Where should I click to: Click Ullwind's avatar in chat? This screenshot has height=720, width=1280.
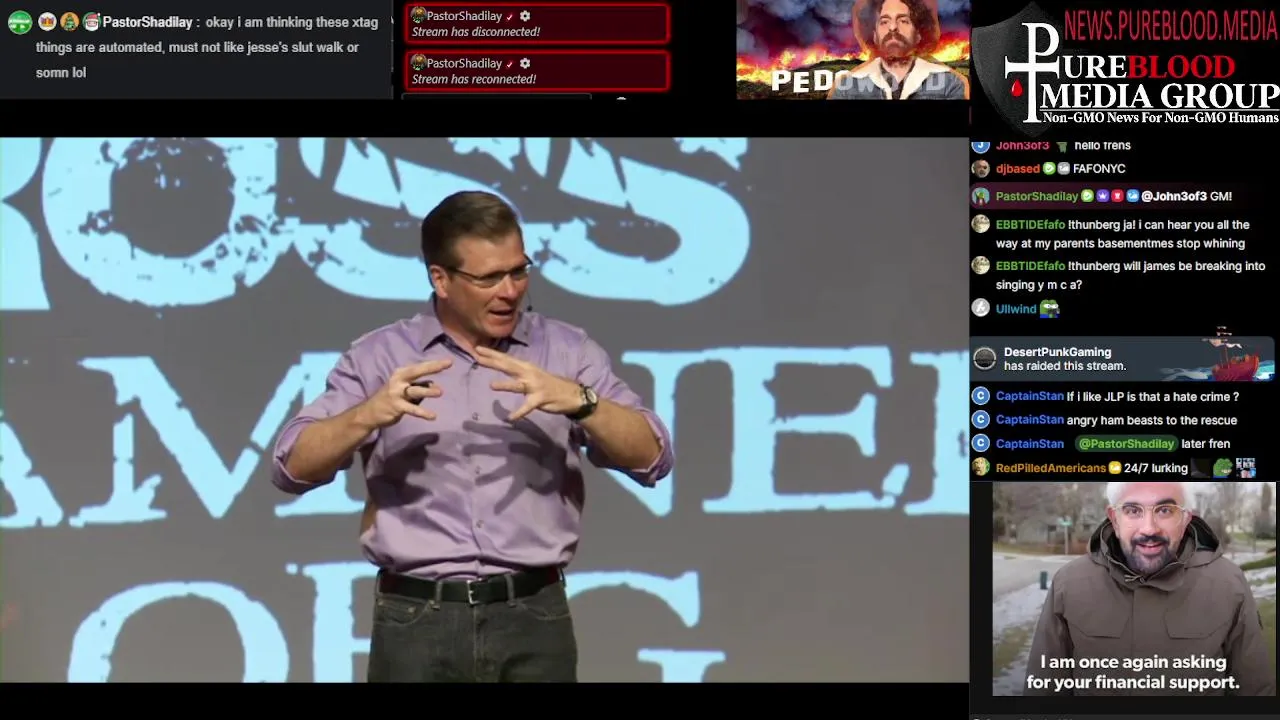980,309
